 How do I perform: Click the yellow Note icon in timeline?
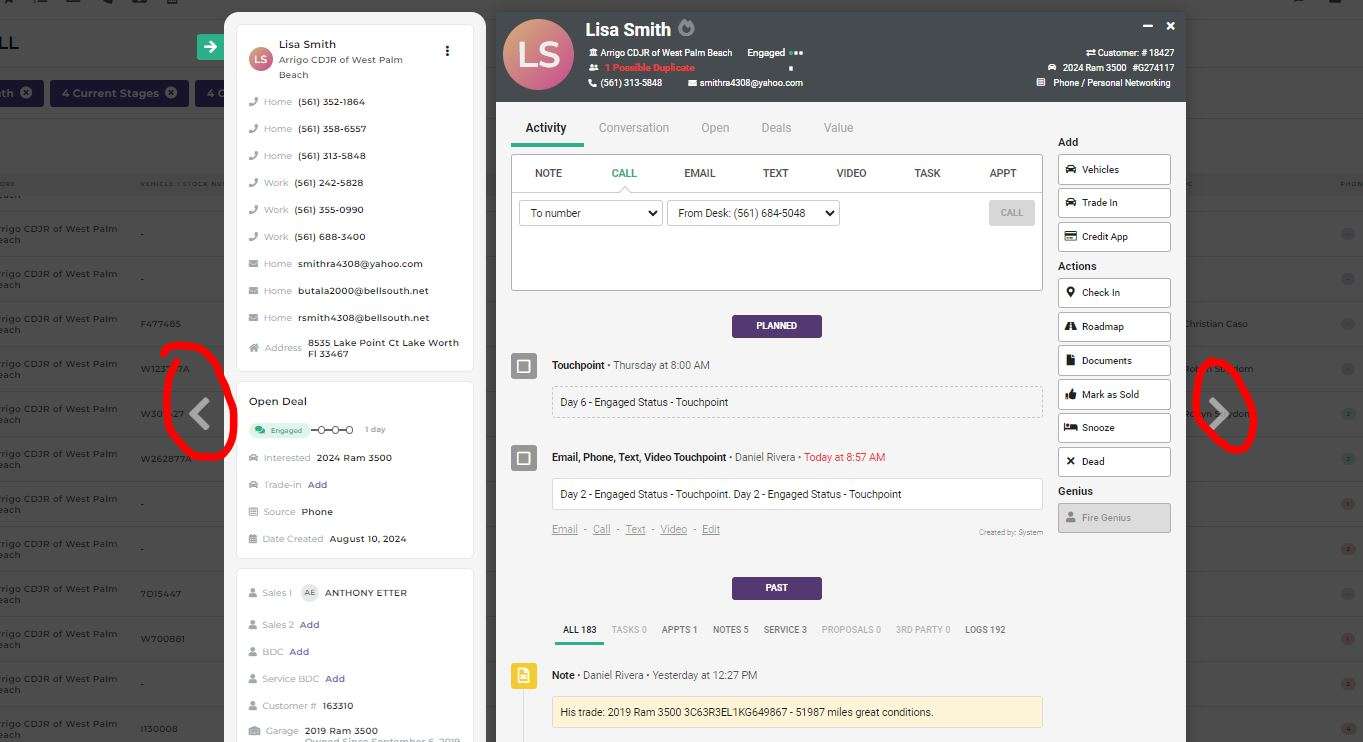524,676
